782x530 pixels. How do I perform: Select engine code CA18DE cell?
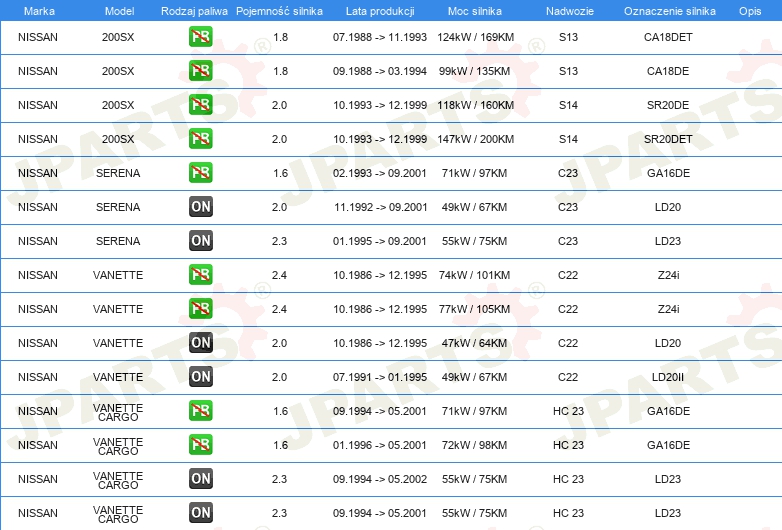(668, 71)
